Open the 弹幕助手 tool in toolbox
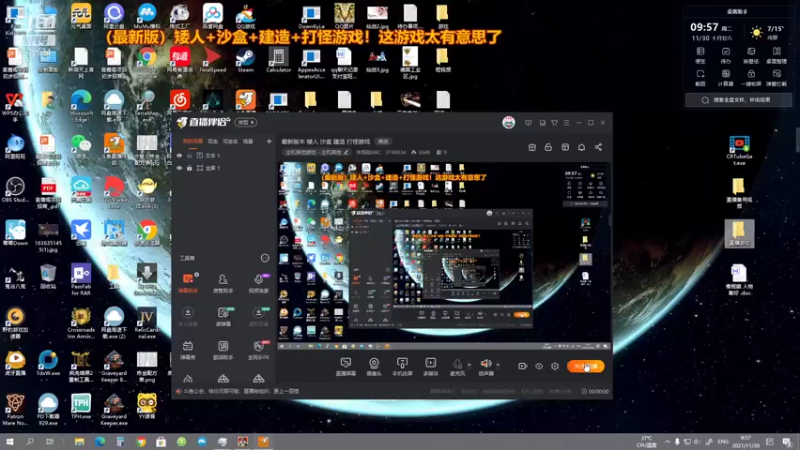Screen dimensions: 800x450 [188, 283]
